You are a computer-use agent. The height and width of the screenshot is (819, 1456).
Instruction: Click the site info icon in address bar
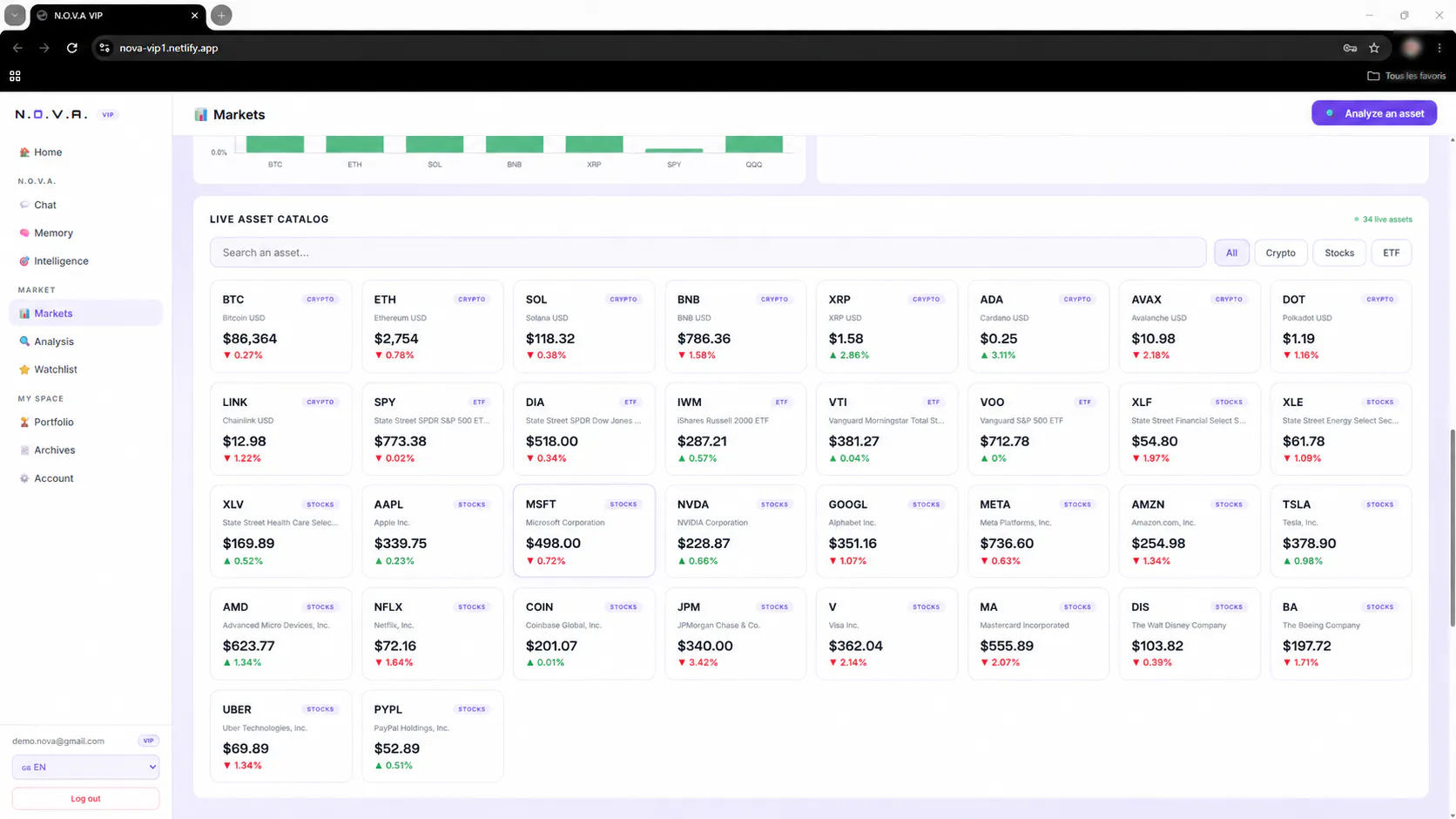pos(104,48)
